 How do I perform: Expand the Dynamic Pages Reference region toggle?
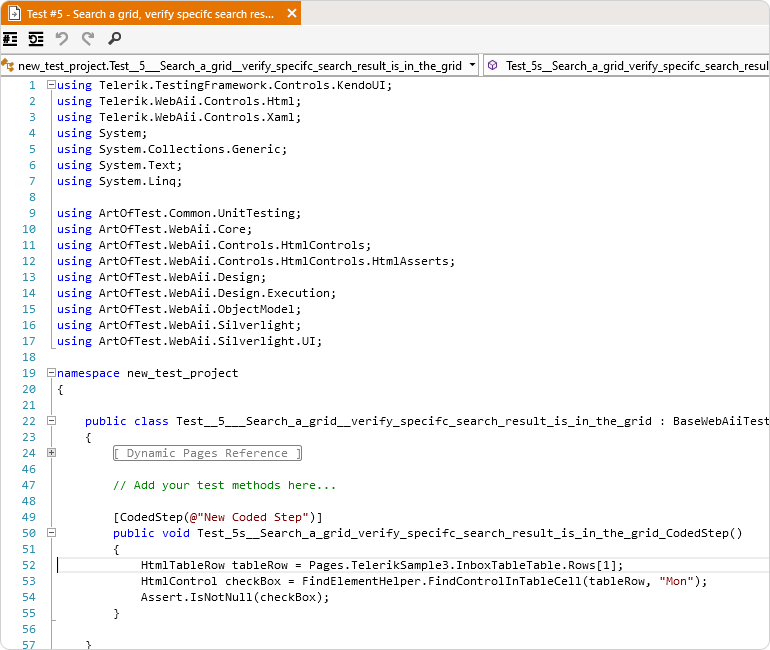51,453
